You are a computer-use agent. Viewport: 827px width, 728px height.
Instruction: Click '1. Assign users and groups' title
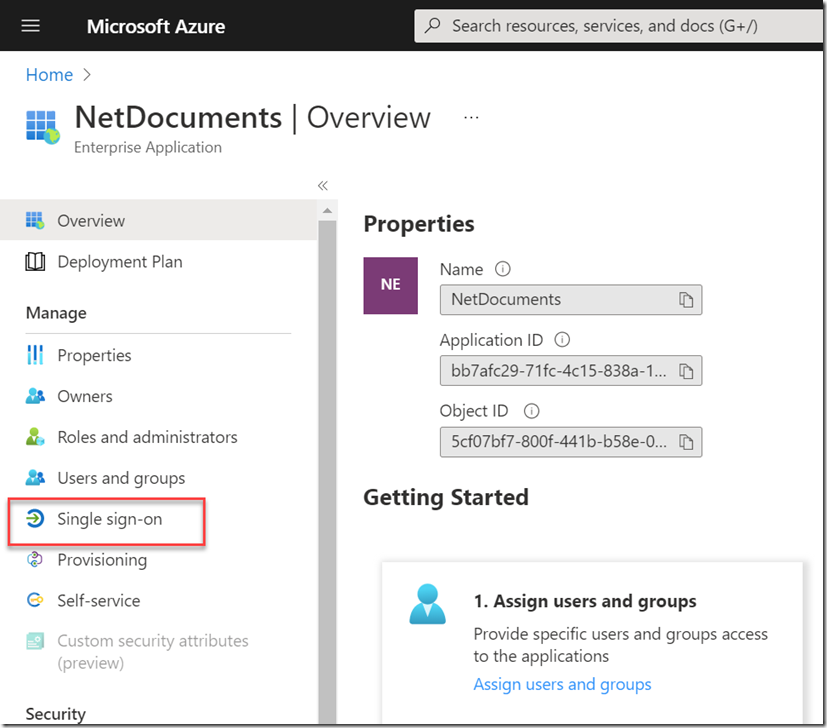coord(585,601)
